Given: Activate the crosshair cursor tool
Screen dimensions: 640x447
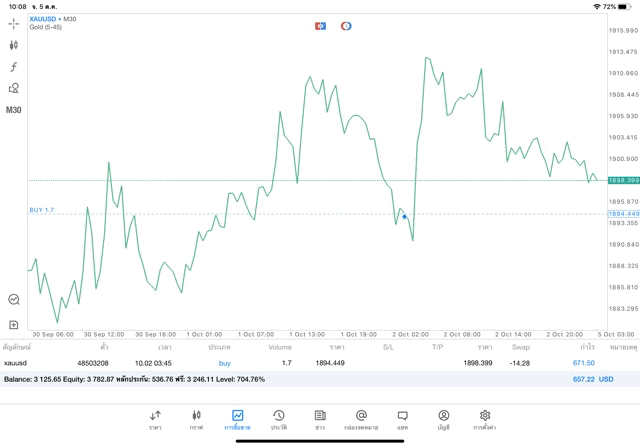Looking at the screenshot, I should pyautogui.click(x=14, y=23).
